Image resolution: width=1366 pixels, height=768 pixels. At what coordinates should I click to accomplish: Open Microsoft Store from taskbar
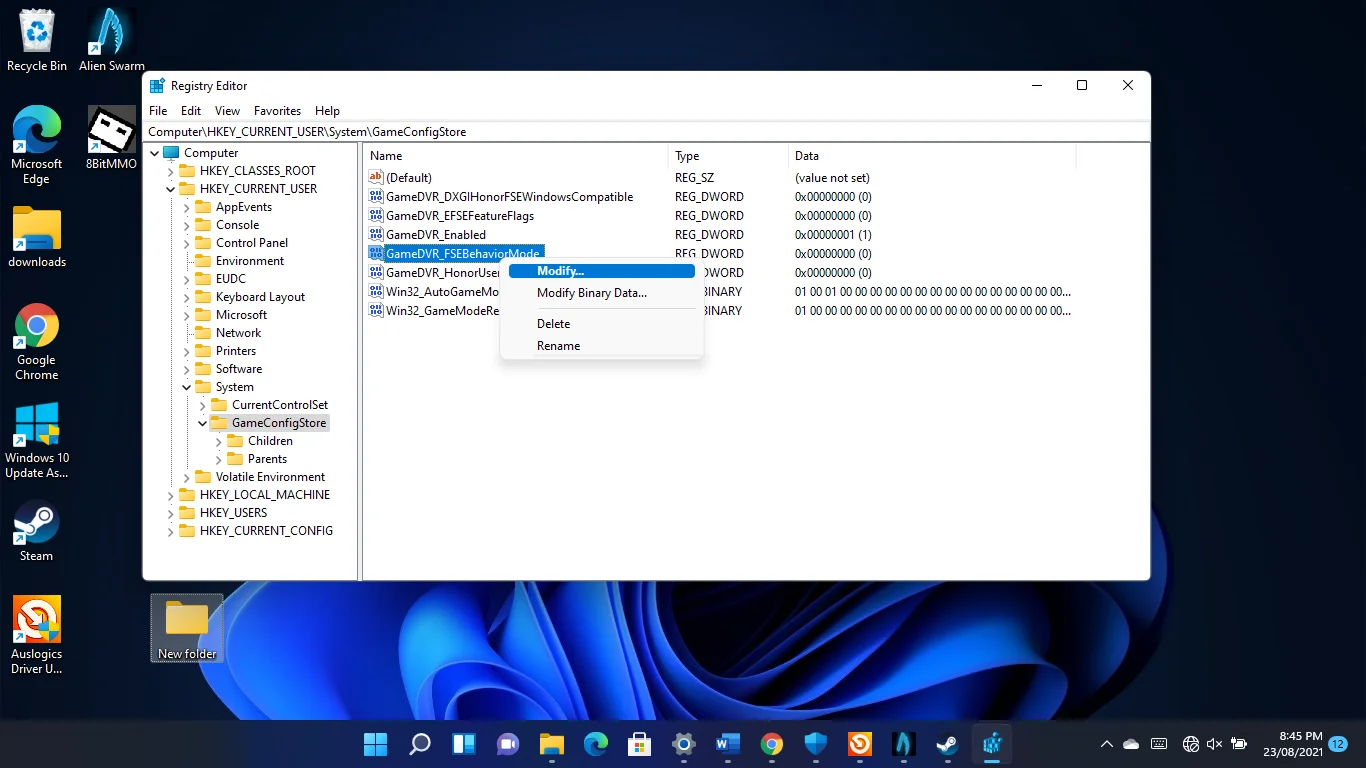tap(640, 744)
